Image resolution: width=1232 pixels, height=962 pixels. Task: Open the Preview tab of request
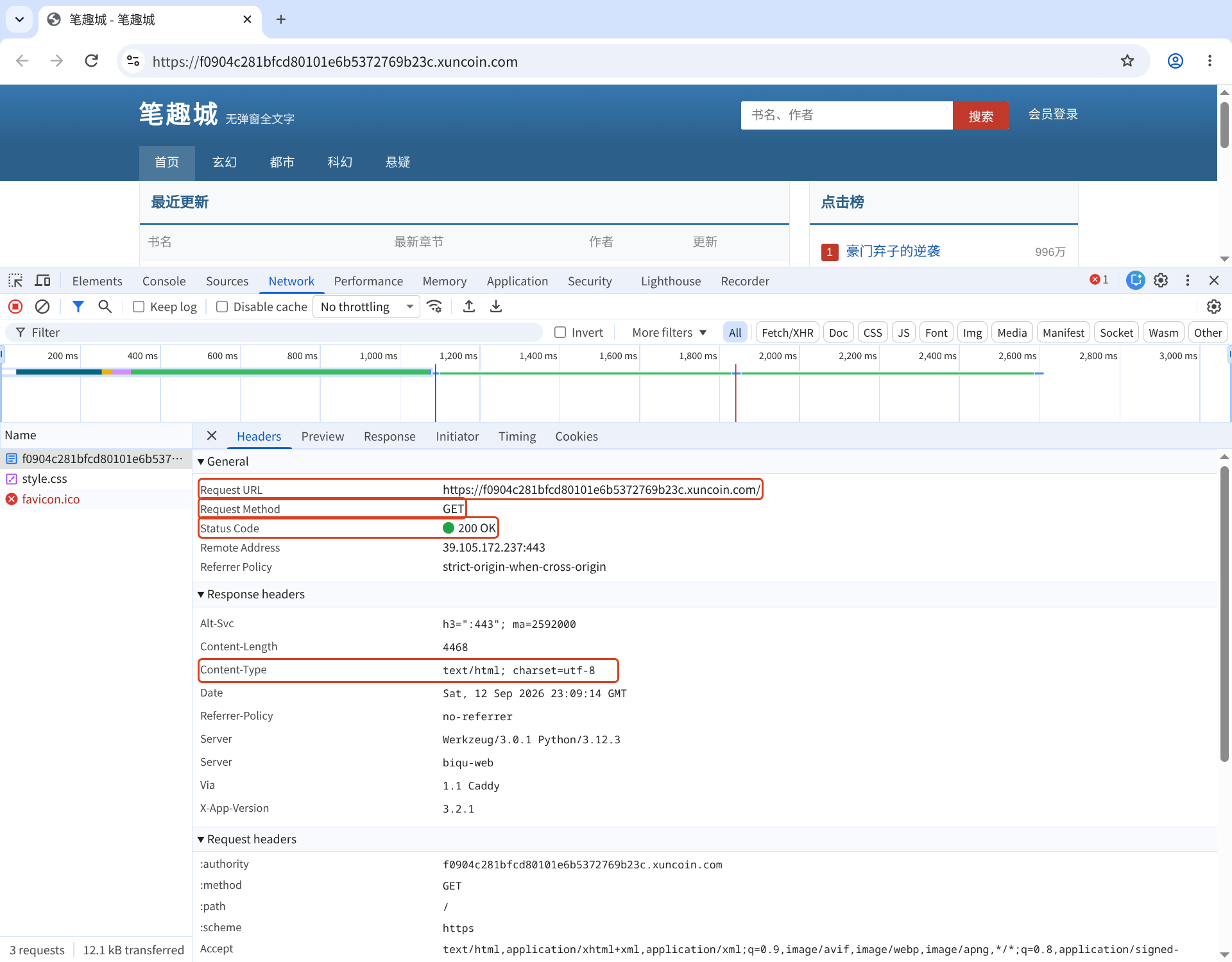point(323,436)
